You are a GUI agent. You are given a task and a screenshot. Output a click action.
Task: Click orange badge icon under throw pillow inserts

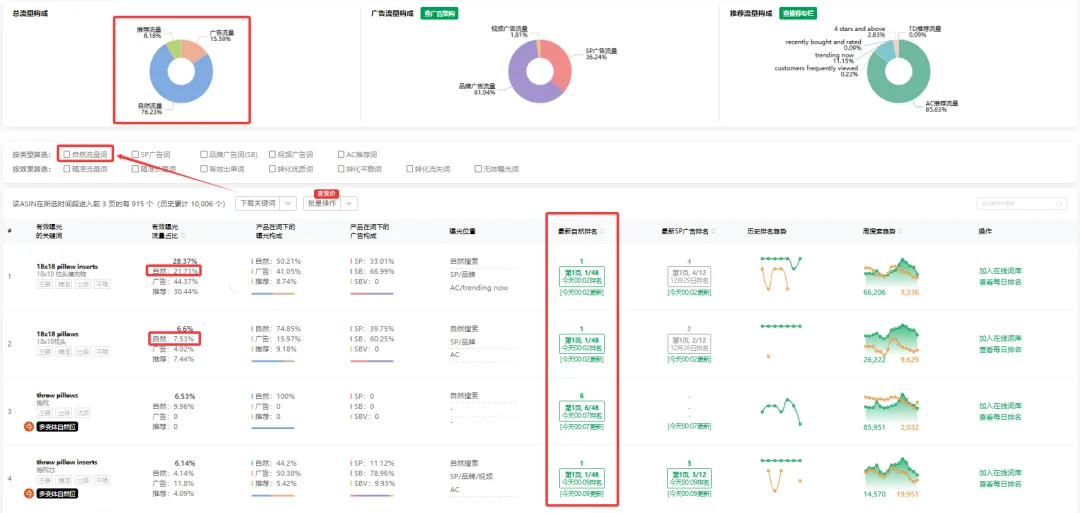coord(29,494)
